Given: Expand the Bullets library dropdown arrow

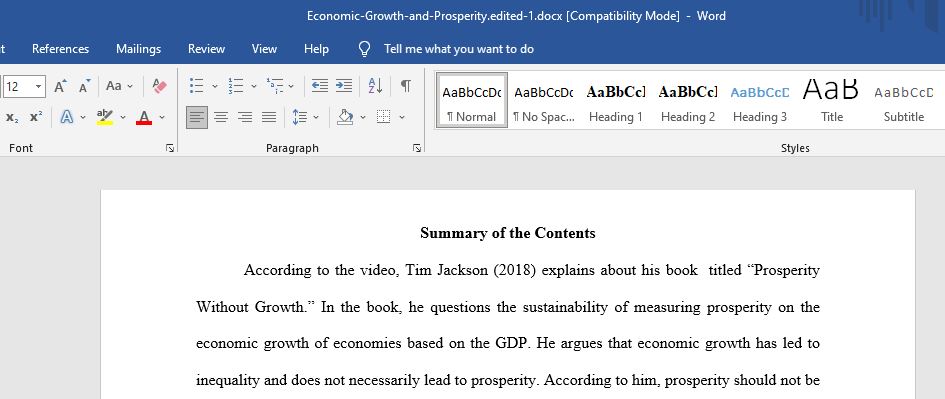Looking at the screenshot, I should click(x=215, y=86).
